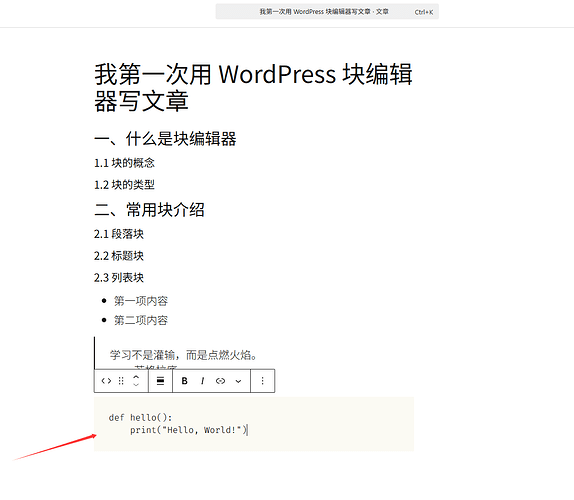This screenshot has height=500, width=574.
Task: Grab the block drag handle icon
Action: 121,381
